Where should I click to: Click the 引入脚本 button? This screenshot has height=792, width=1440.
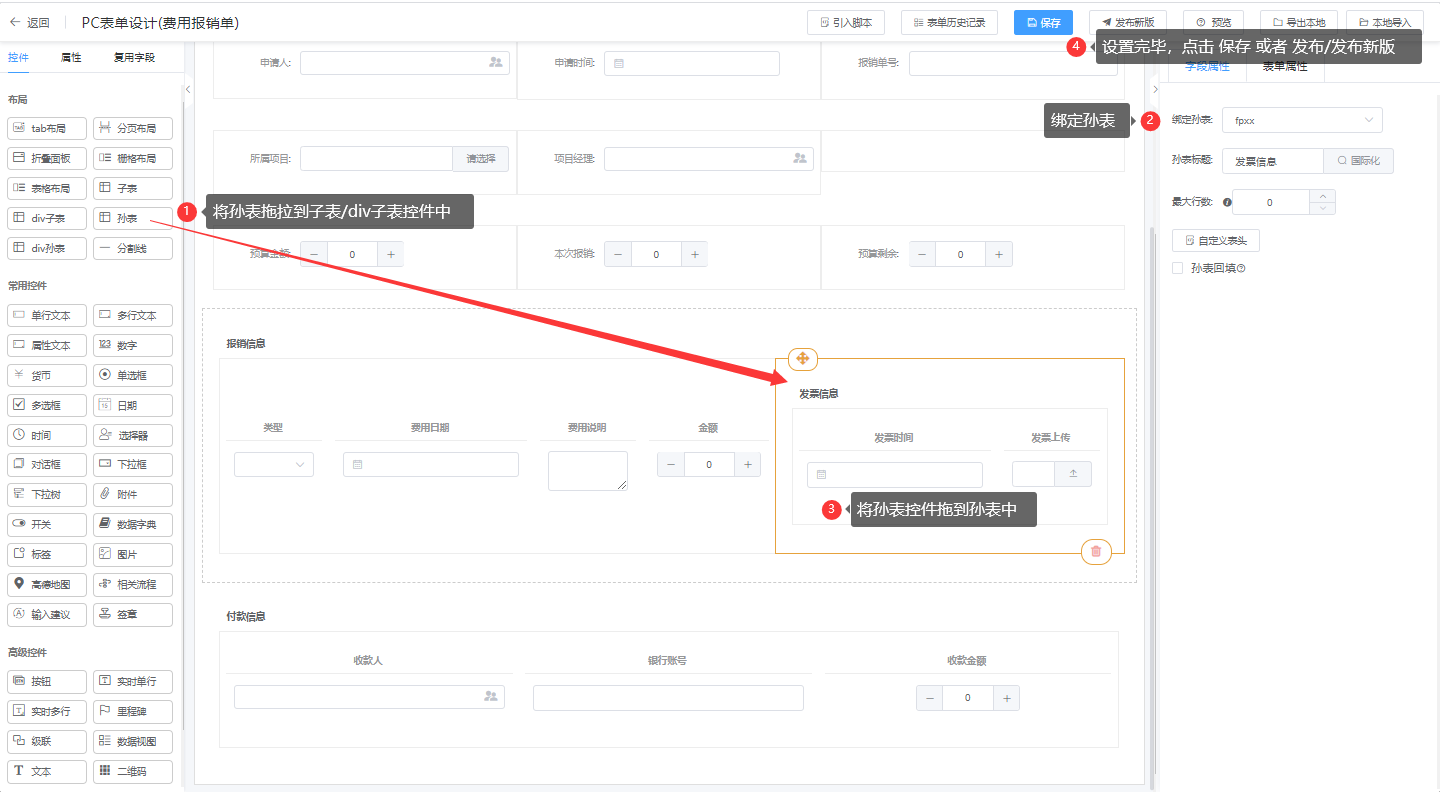tap(846, 22)
